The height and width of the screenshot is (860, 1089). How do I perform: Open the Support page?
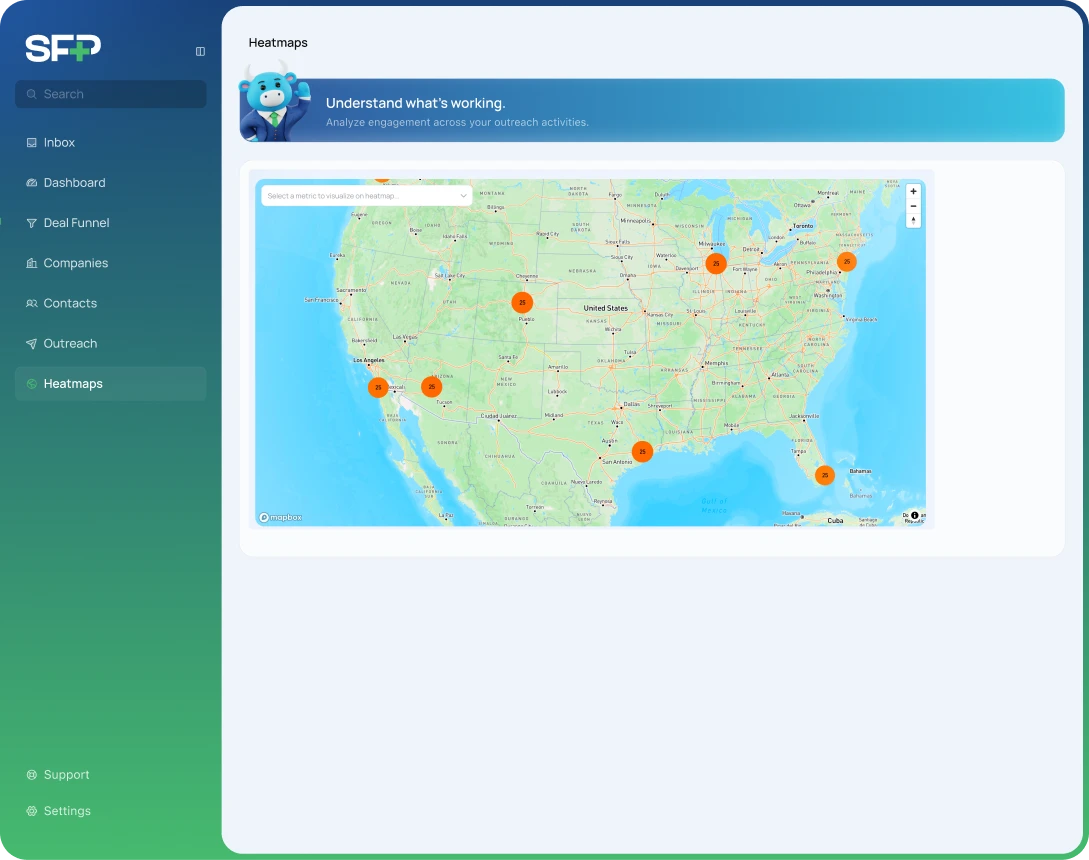pos(66,775)
